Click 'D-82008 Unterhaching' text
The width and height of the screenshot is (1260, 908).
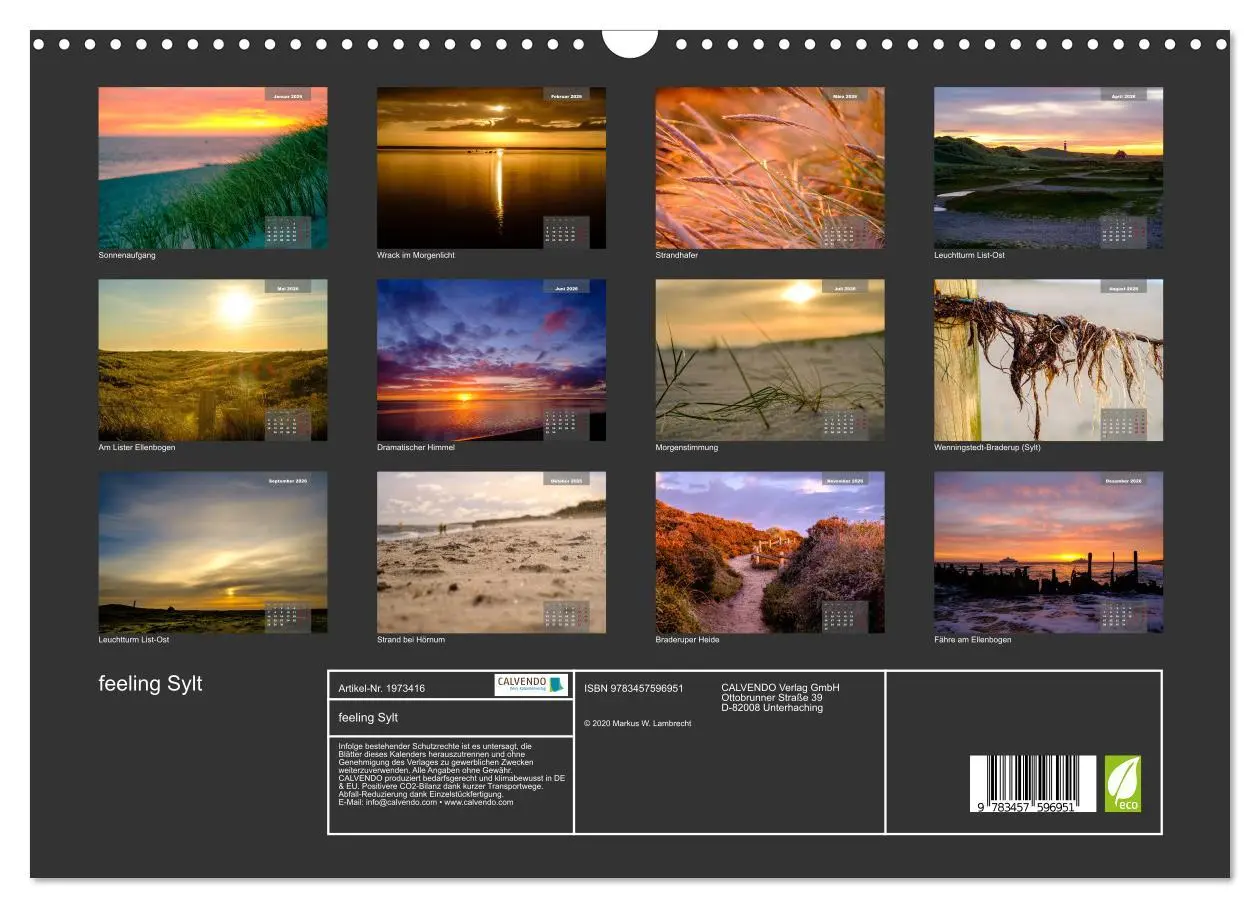pyautogui.click(x=772, y=707)
